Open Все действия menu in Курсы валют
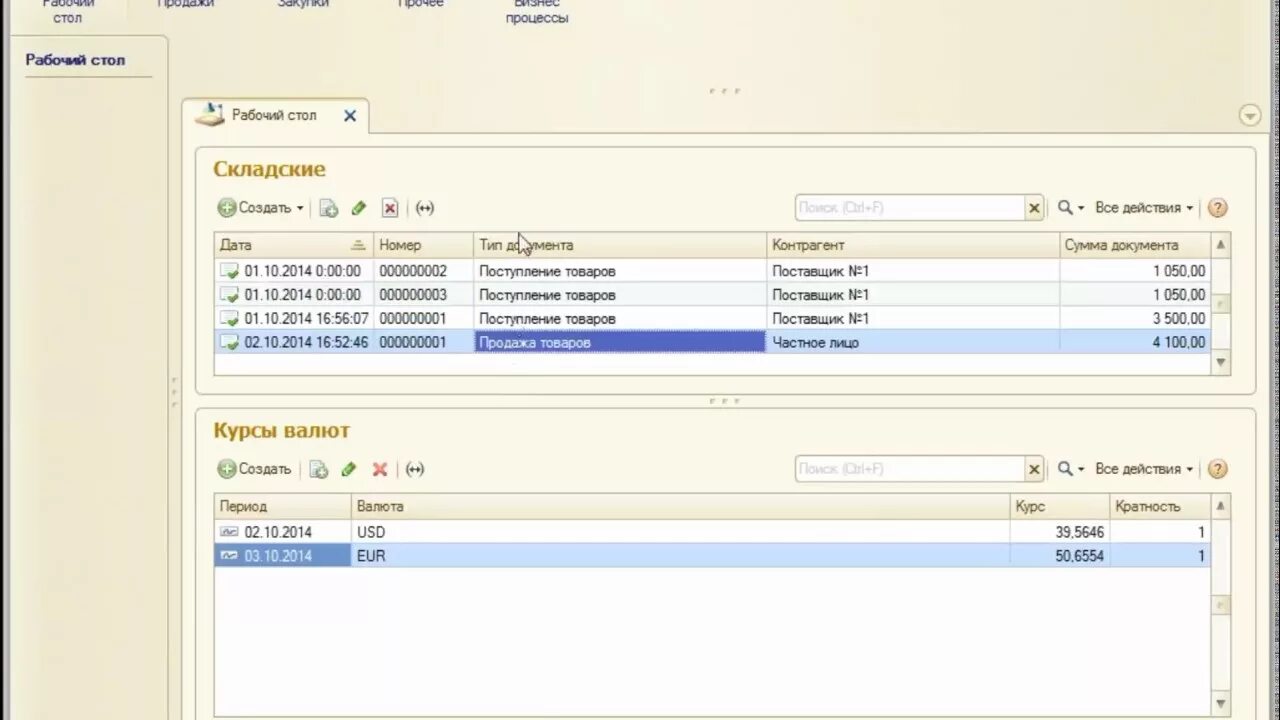This screenshot has width=1280, height=720. (1144, 469)
